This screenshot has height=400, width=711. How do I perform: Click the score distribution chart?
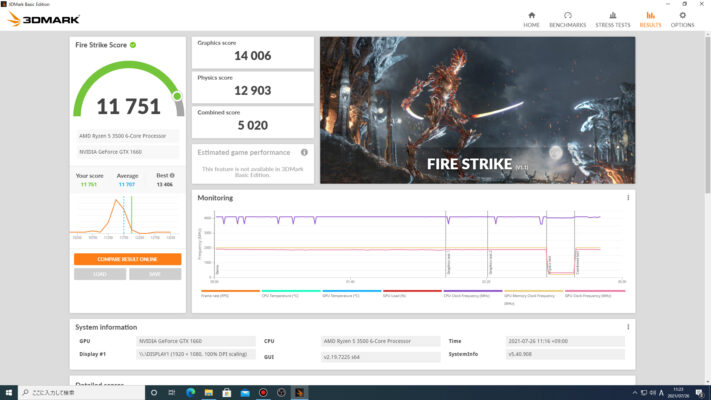125,218
